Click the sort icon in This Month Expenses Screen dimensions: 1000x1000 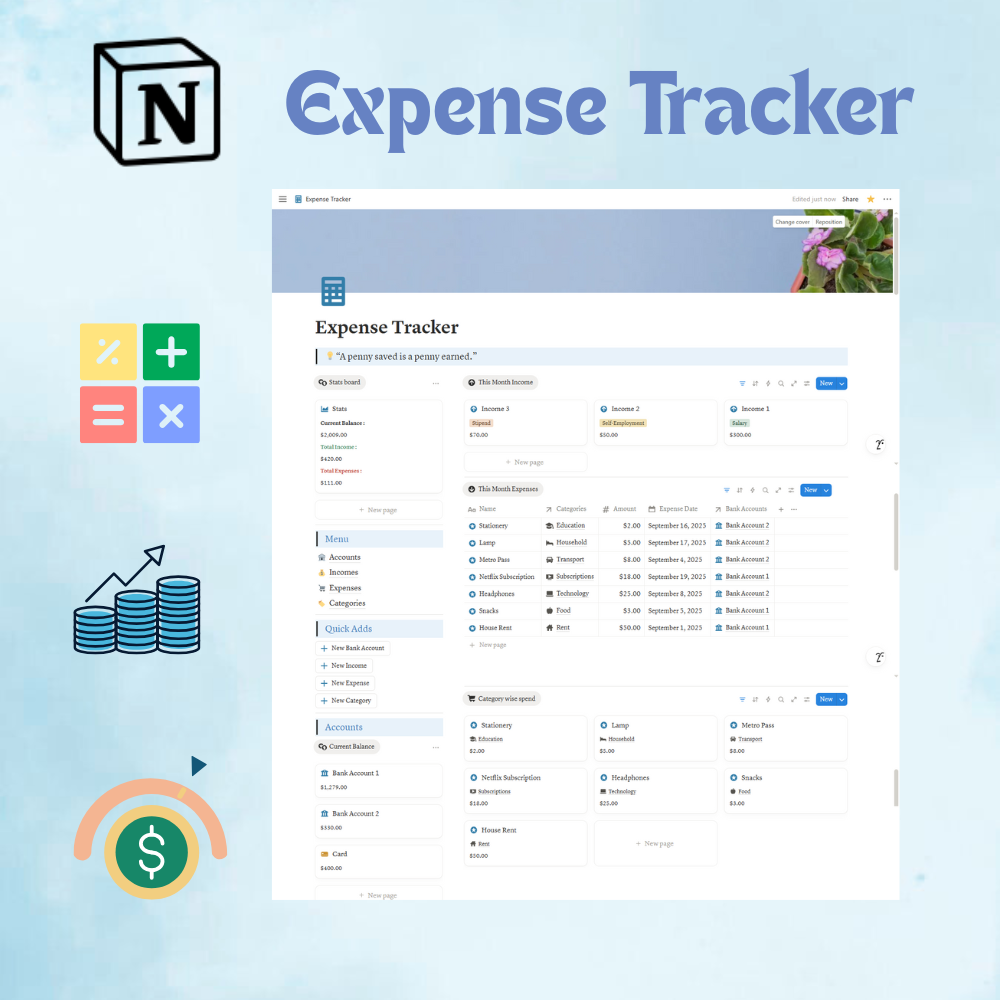tap(740, 490)
